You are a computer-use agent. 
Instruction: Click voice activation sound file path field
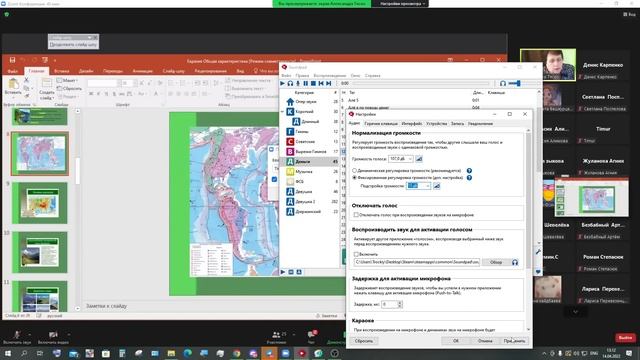tap(417, 262)
